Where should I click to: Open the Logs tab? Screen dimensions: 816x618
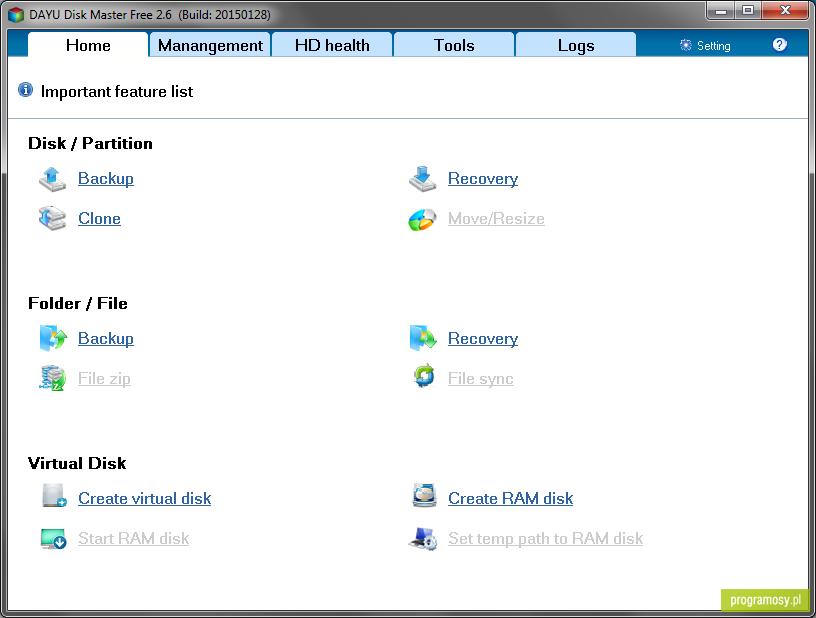click(576, 45)
